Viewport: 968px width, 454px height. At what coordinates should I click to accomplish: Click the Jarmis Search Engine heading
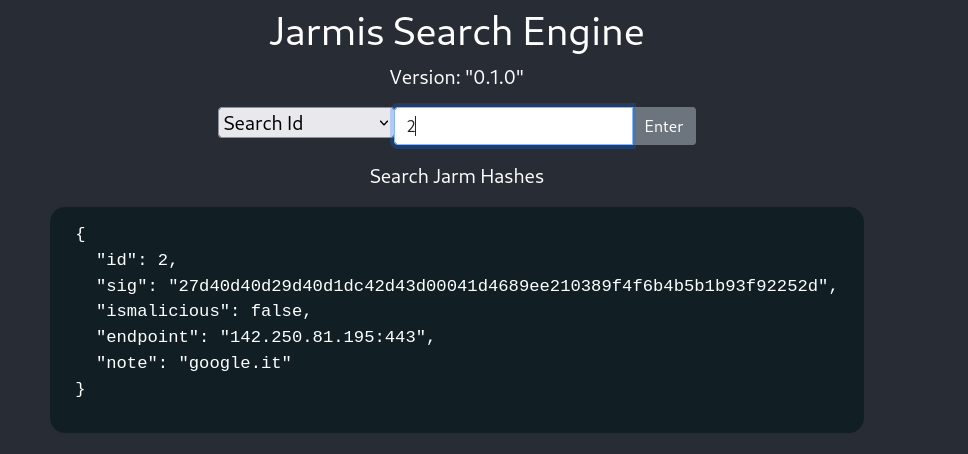456,32
